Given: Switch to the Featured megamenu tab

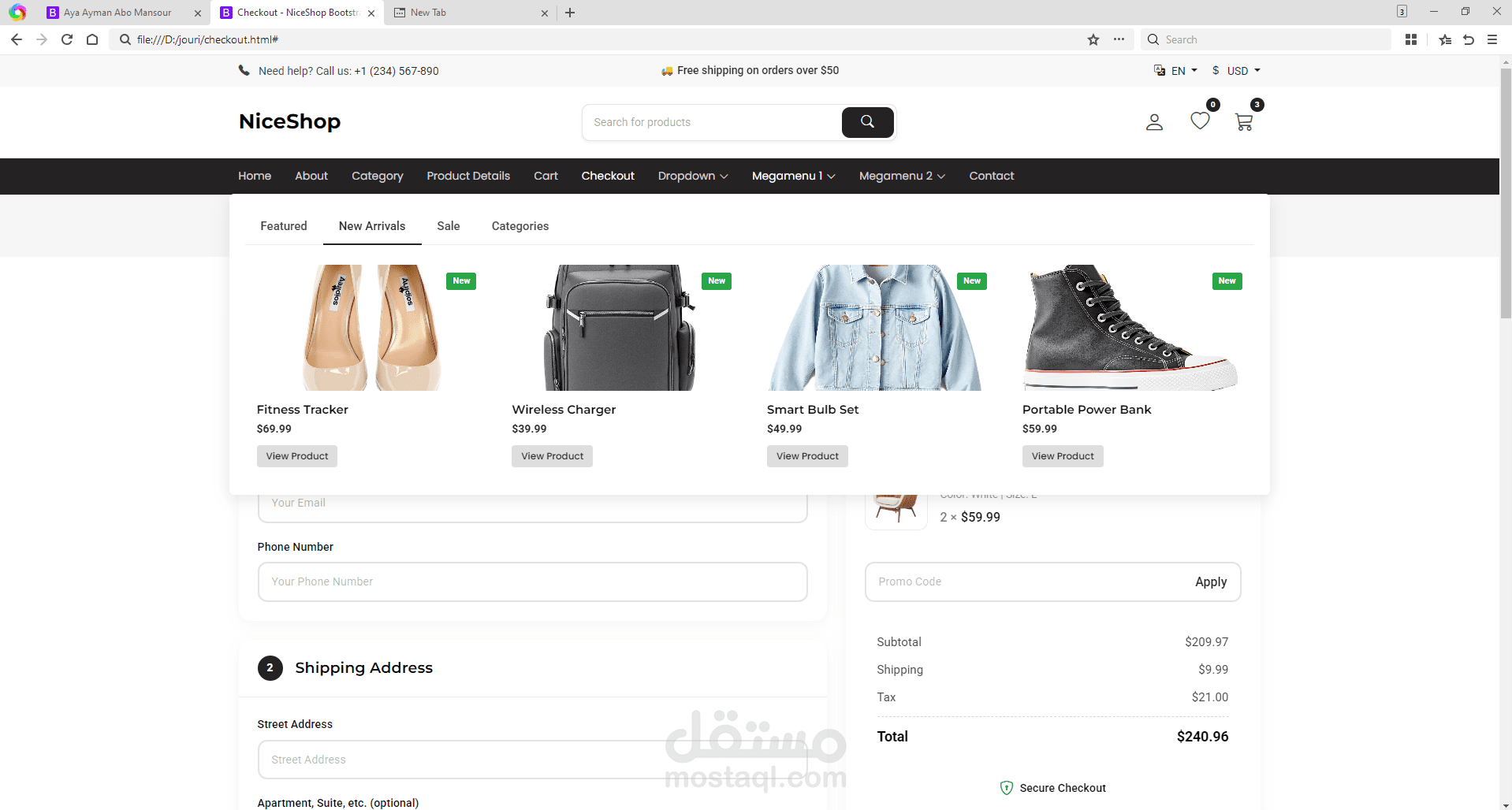Looking at the screenshot, I should [284, 226].
